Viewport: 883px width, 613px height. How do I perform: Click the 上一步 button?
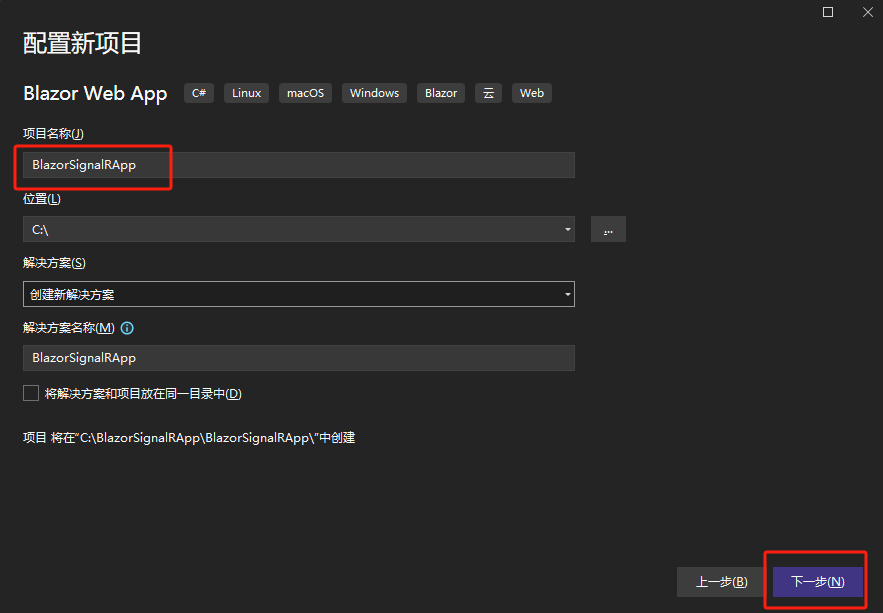click(x=720, y=581)
